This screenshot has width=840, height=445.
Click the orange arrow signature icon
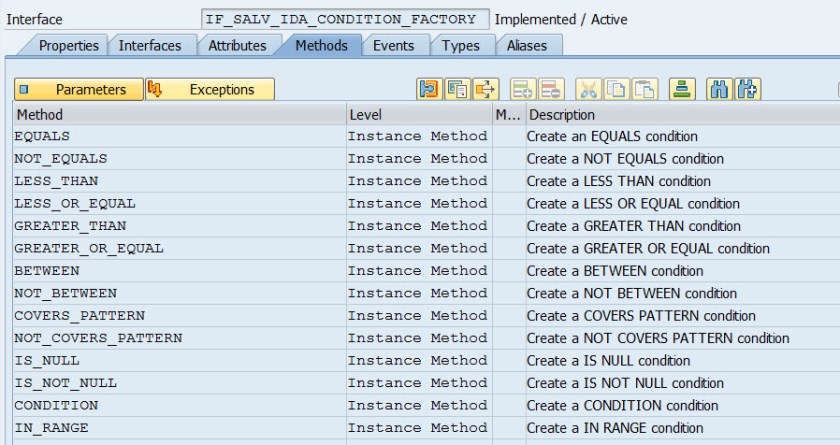click(x=485, y=89)
